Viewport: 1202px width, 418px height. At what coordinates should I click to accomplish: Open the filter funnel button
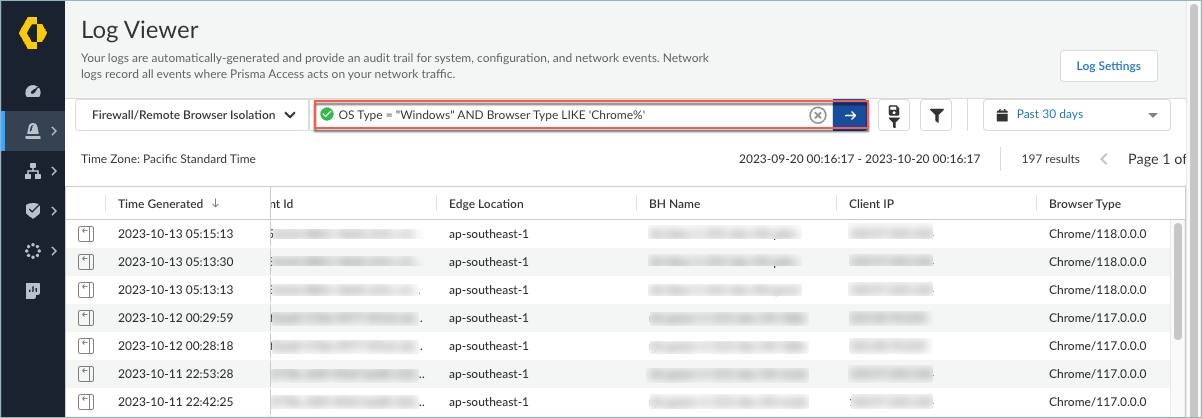(936, 115)
